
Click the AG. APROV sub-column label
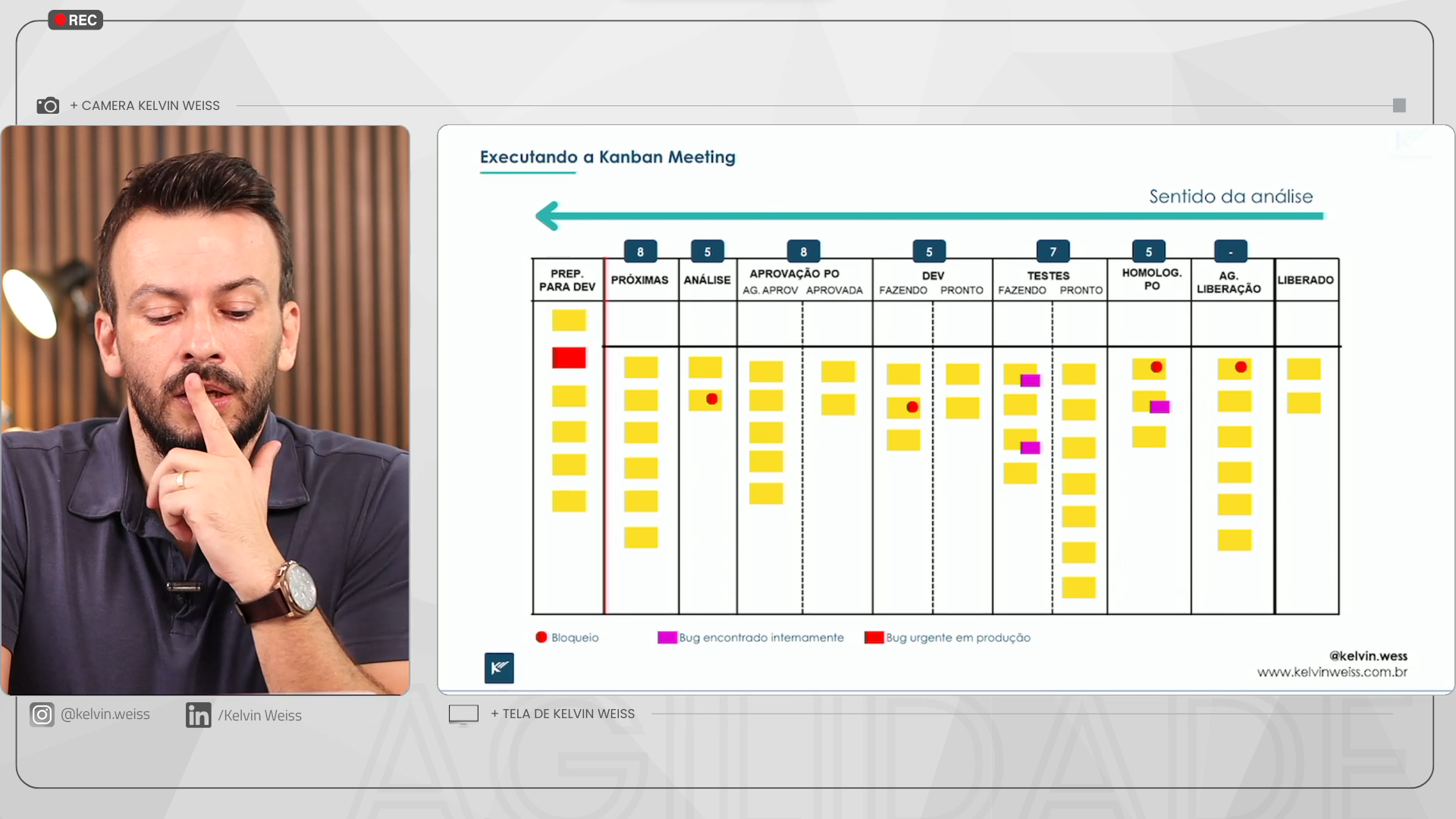click(x=770, y=290)
